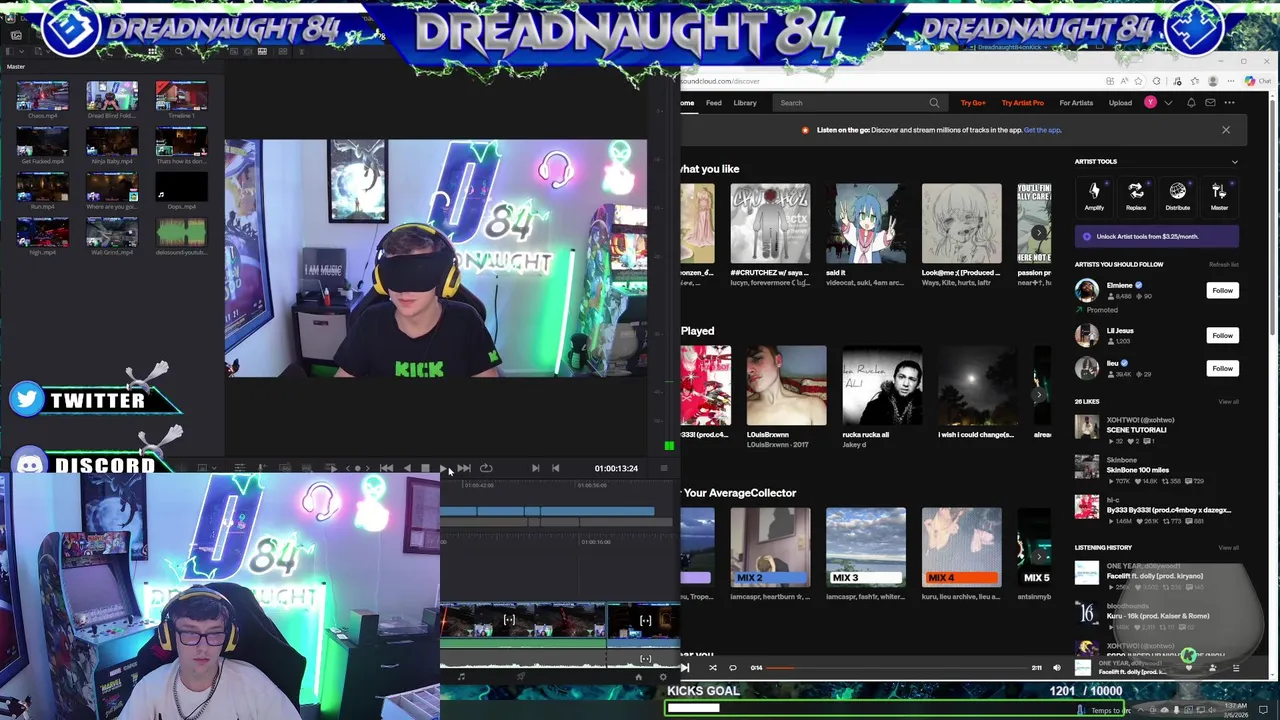1280x720 pixels.
Task: Add page to browser favorites star
Action: coord(1137,81)
